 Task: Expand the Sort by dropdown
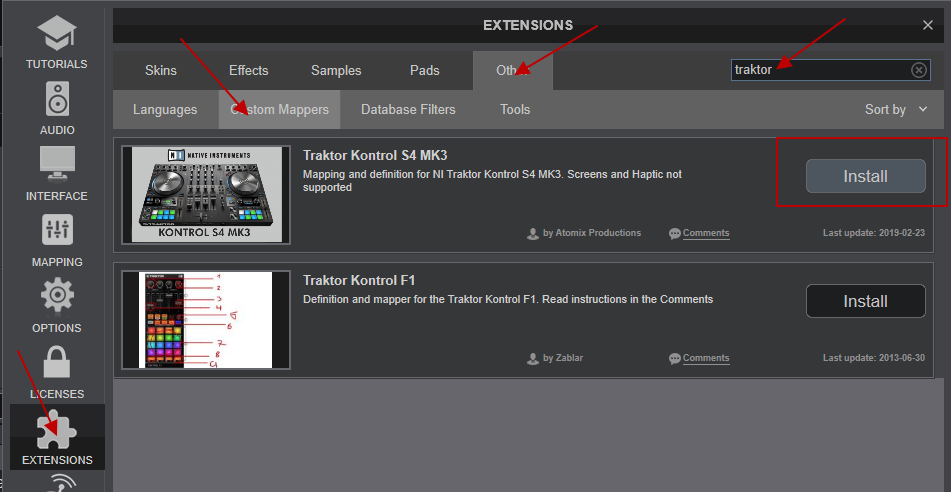coord(896,110)
